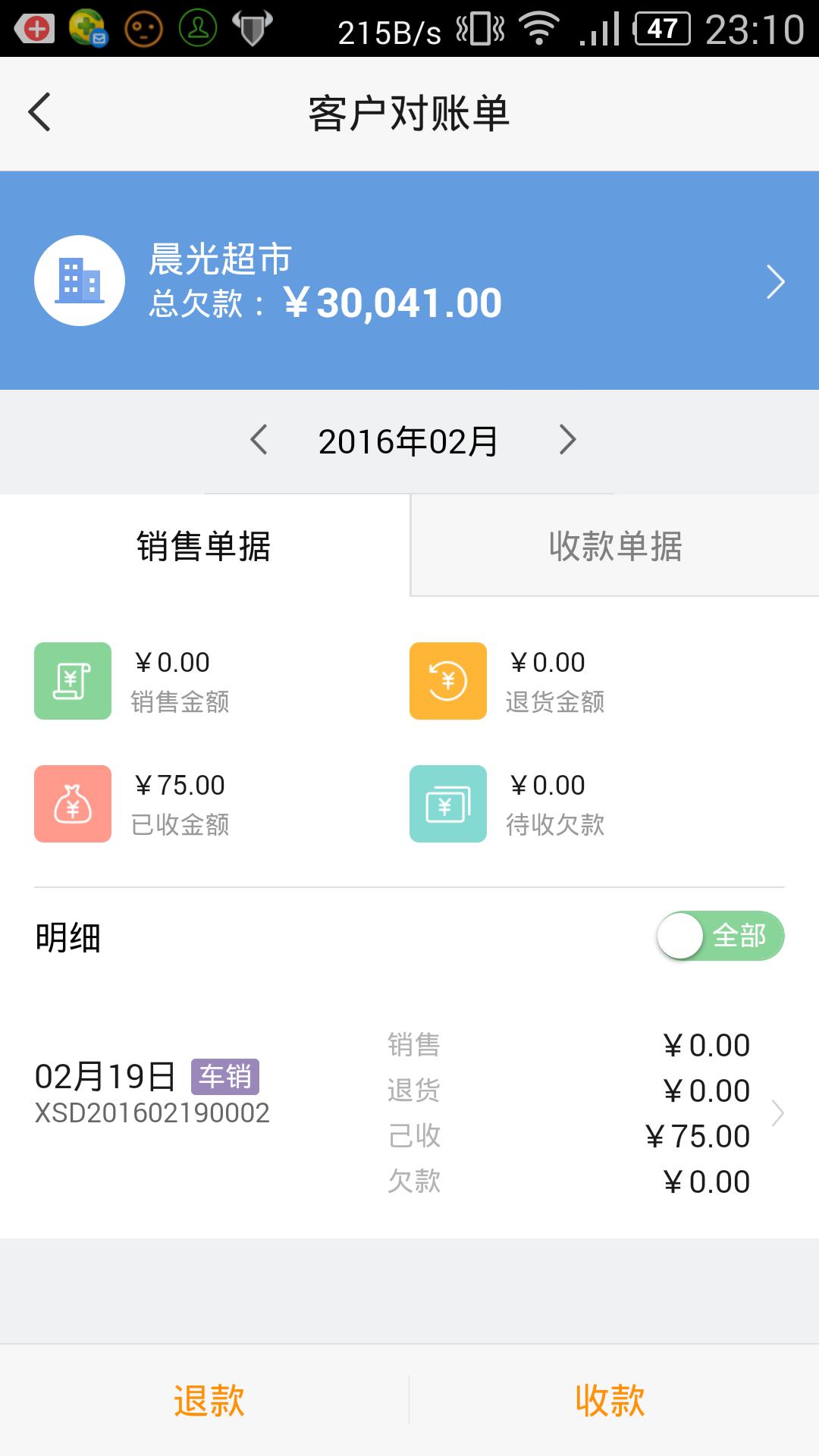Toggle the 全部 details switch

(720, 936)
